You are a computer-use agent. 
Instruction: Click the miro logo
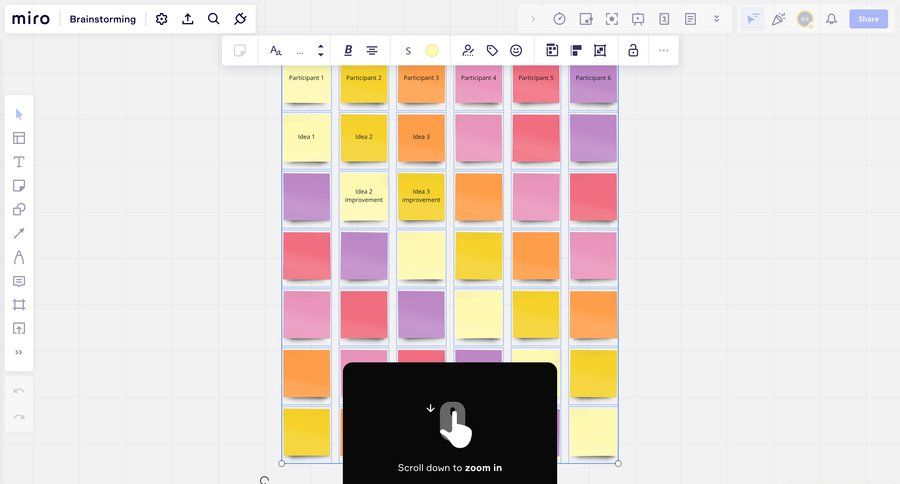click(30, 18)
